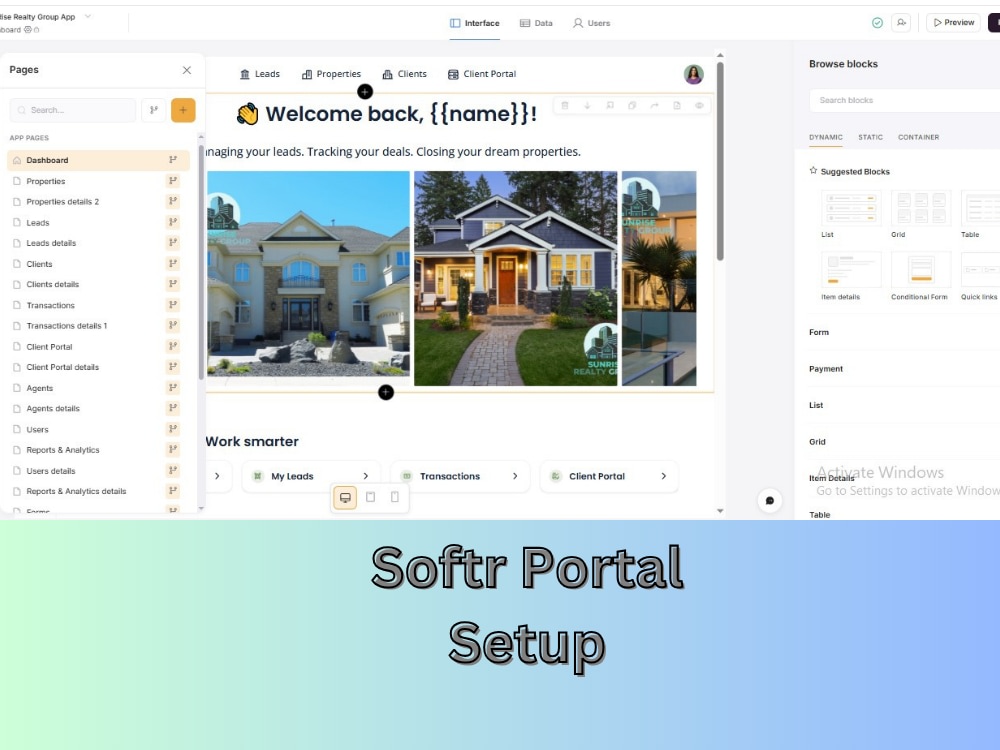Select the Dashboard page
The width and height of the screenshot is (1000, 750).
click(x=98, y=160)
